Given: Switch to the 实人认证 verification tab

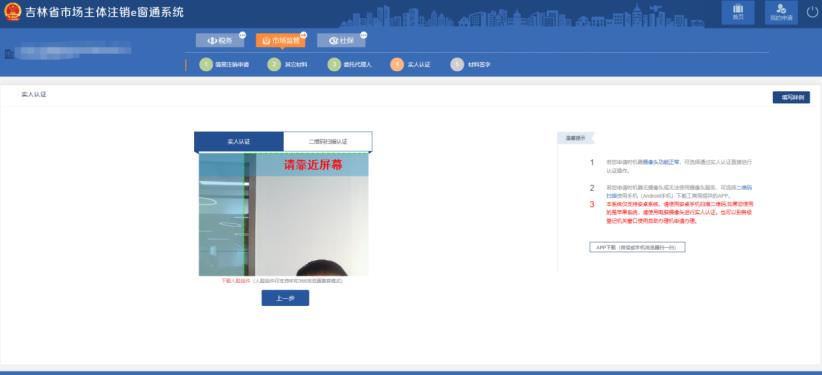Looking at the screenshot, I should [x=239, y=142].
